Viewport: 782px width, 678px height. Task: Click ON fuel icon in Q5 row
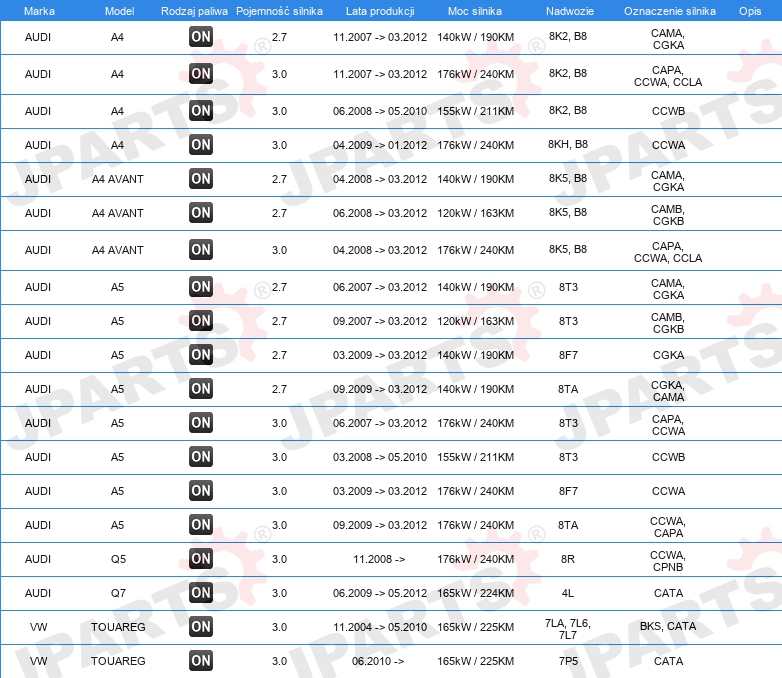201,558
